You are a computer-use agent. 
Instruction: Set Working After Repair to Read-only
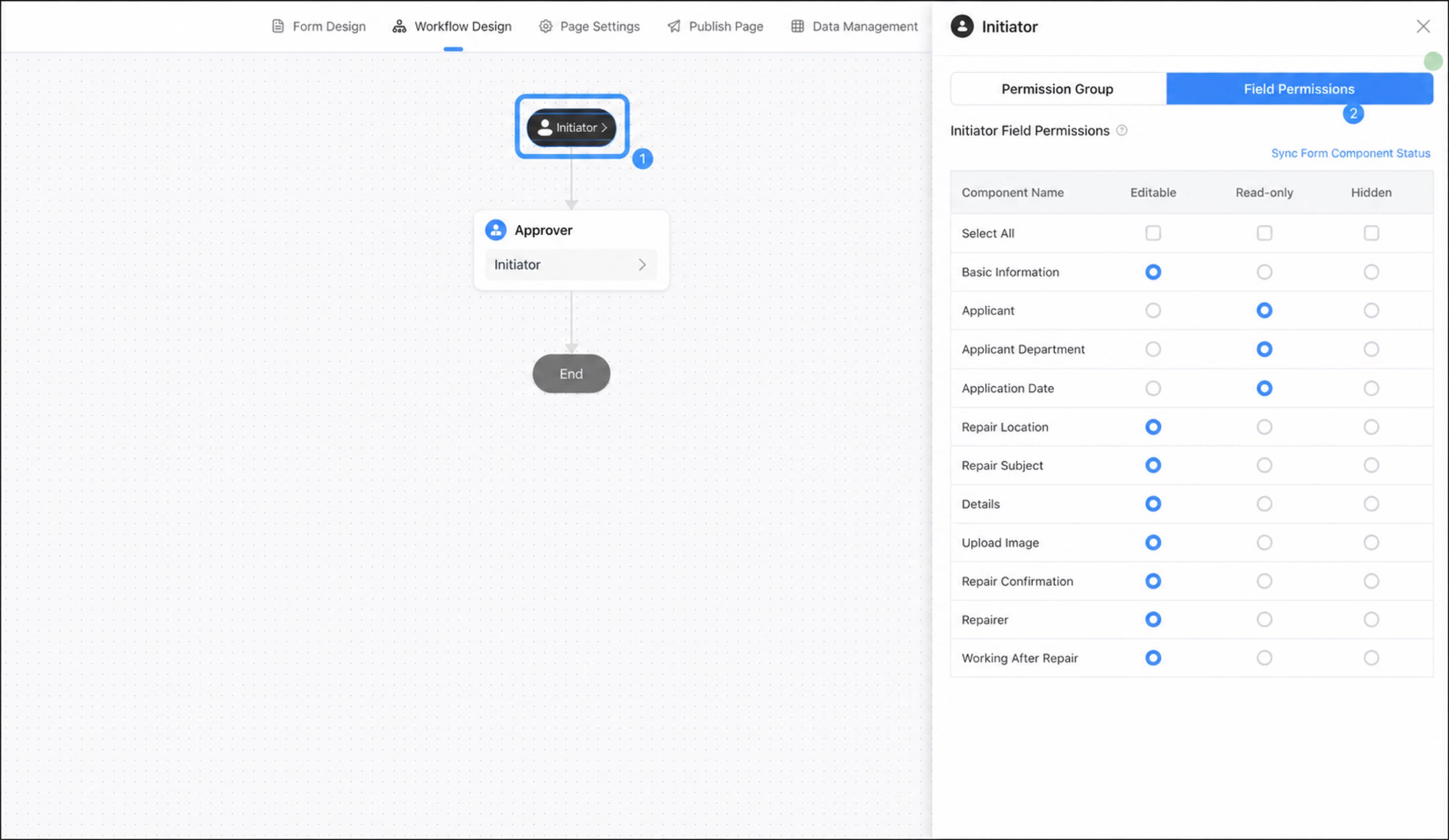point(1264,658)
